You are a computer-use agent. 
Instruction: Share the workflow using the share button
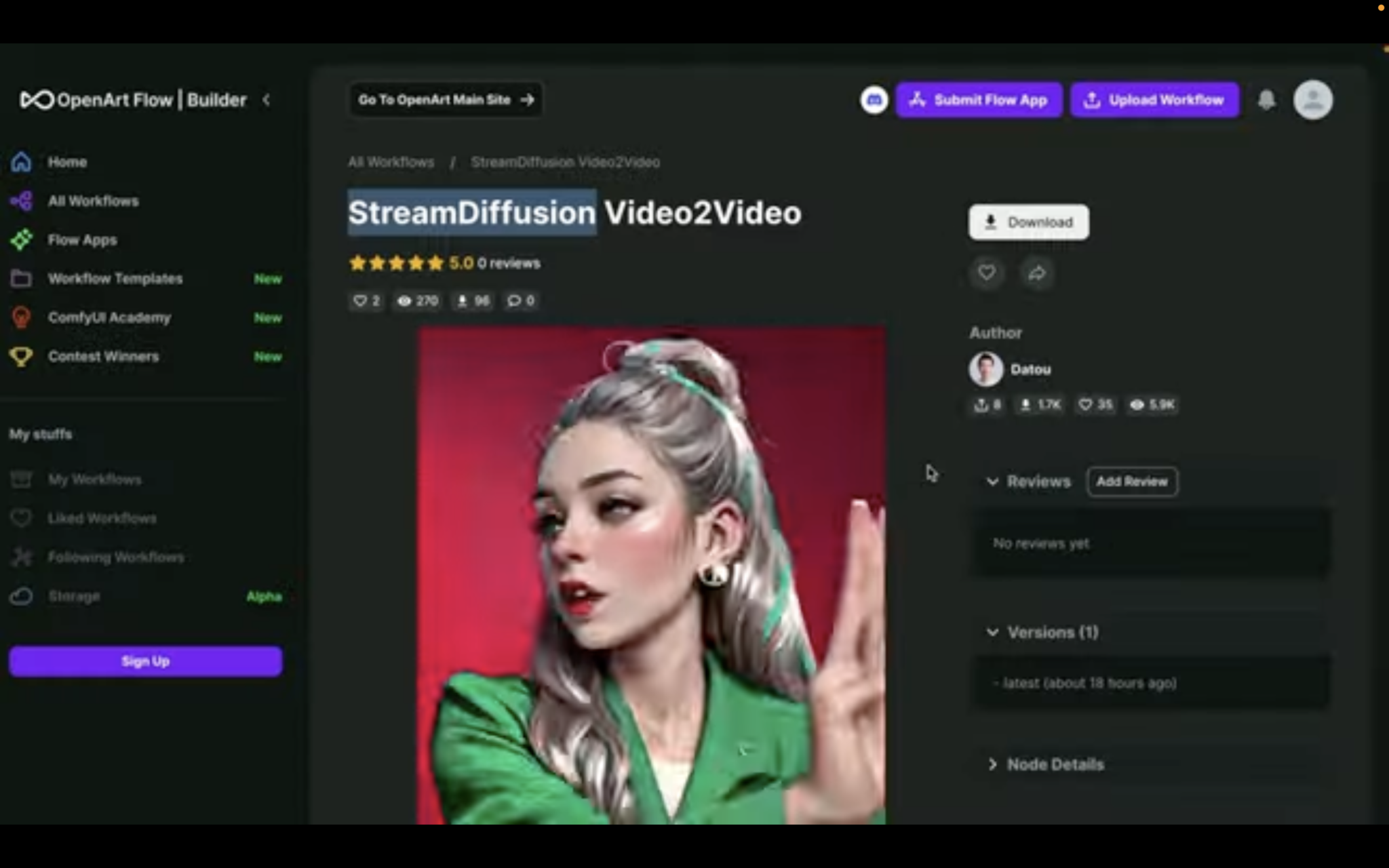pyautogui.click(x=1037, y=273)
